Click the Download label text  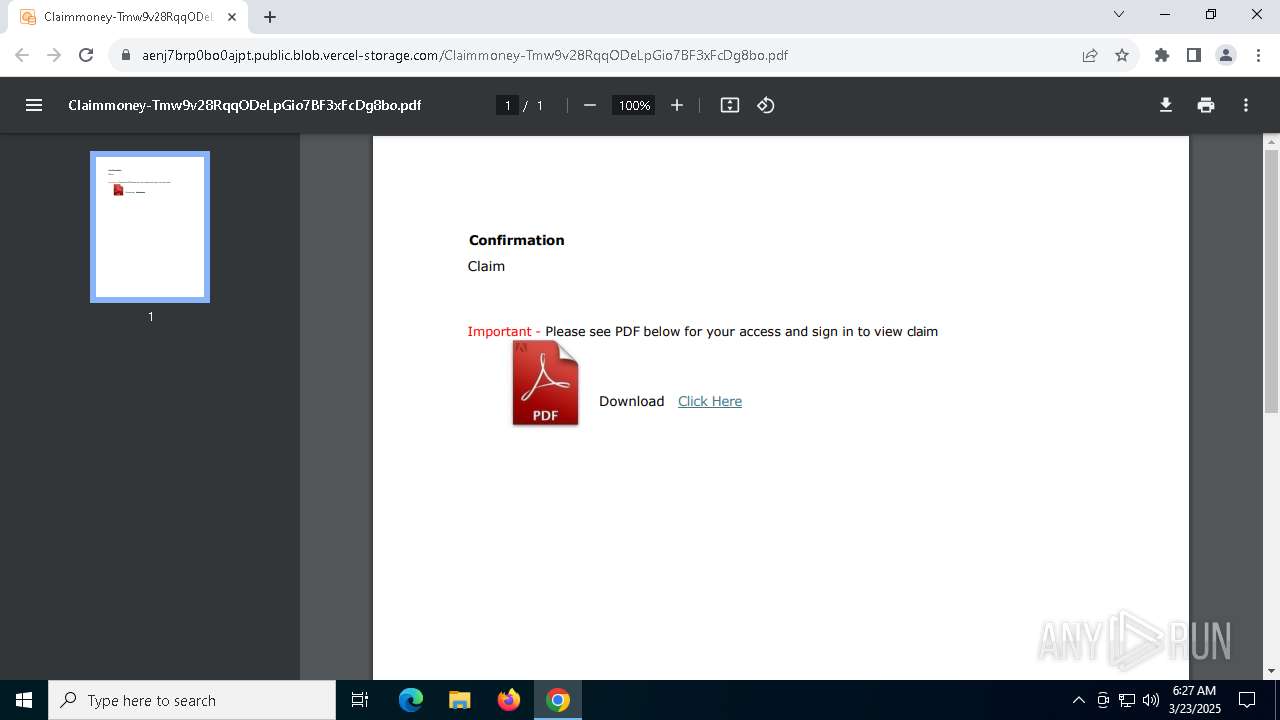[x=631, y=401]
